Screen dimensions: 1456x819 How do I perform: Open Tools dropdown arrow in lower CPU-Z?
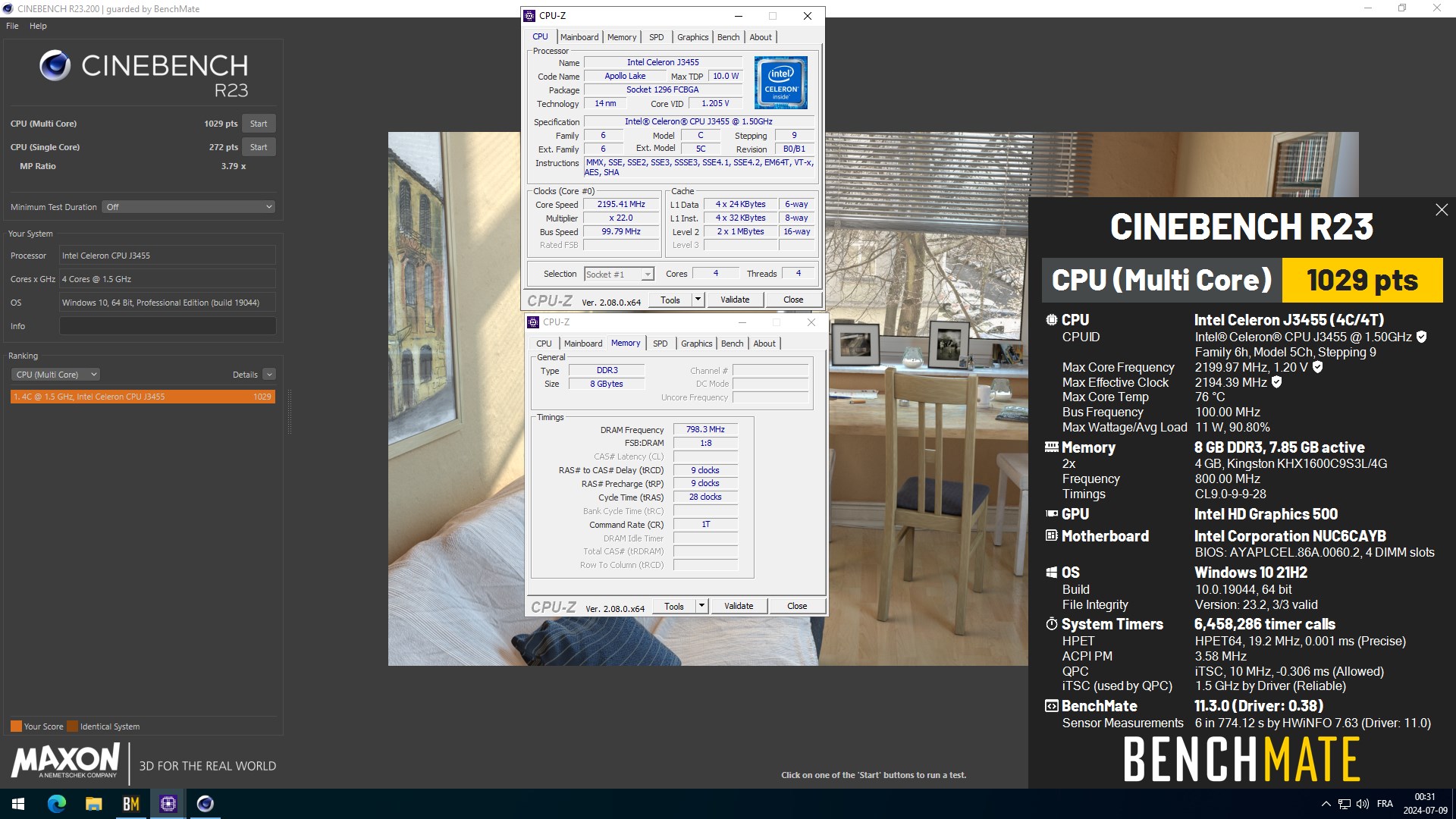pos(701,607)
